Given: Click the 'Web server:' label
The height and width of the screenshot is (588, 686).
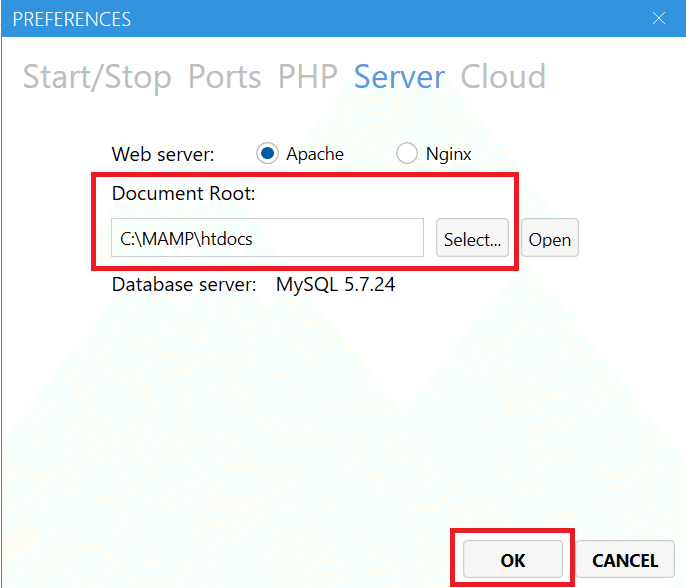Looking at the screenshot, I should point(163,154).
